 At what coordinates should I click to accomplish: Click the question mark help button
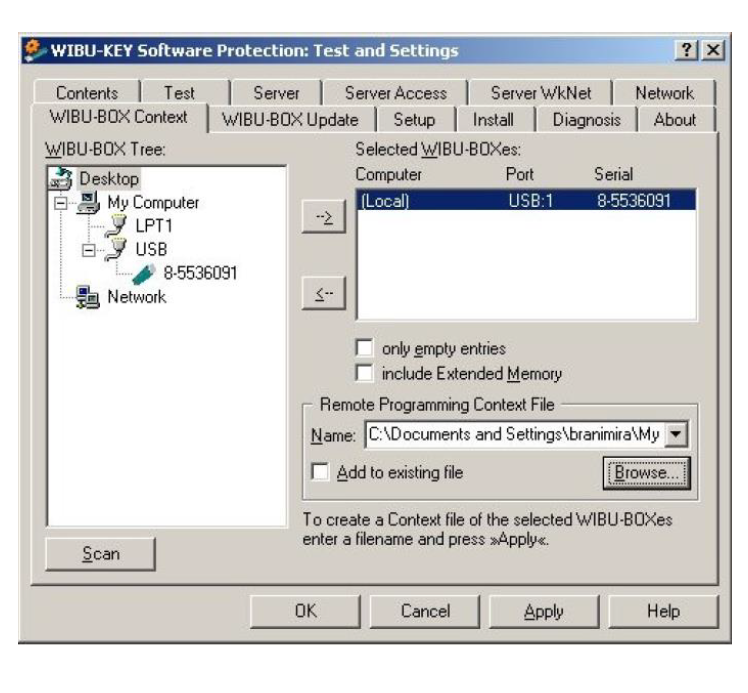(x=686, y=50)
